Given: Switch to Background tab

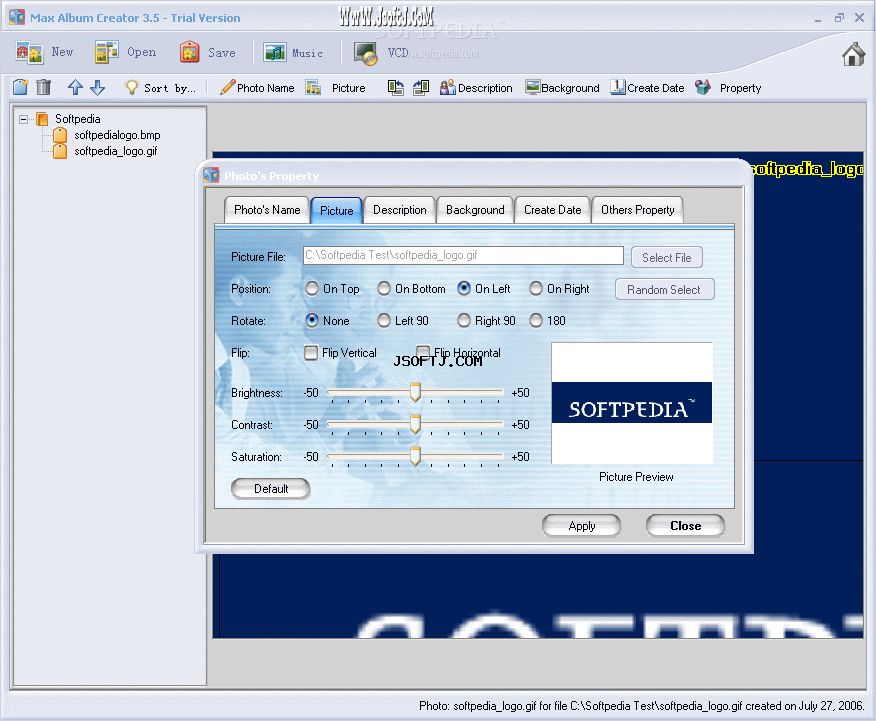Looking at the screenshot, I should [x=475, y=210].
